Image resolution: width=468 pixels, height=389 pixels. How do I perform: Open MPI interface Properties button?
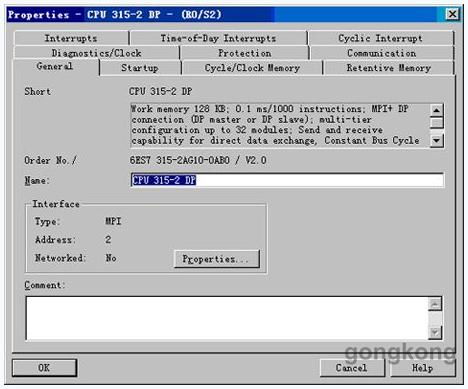pos(216,259)
